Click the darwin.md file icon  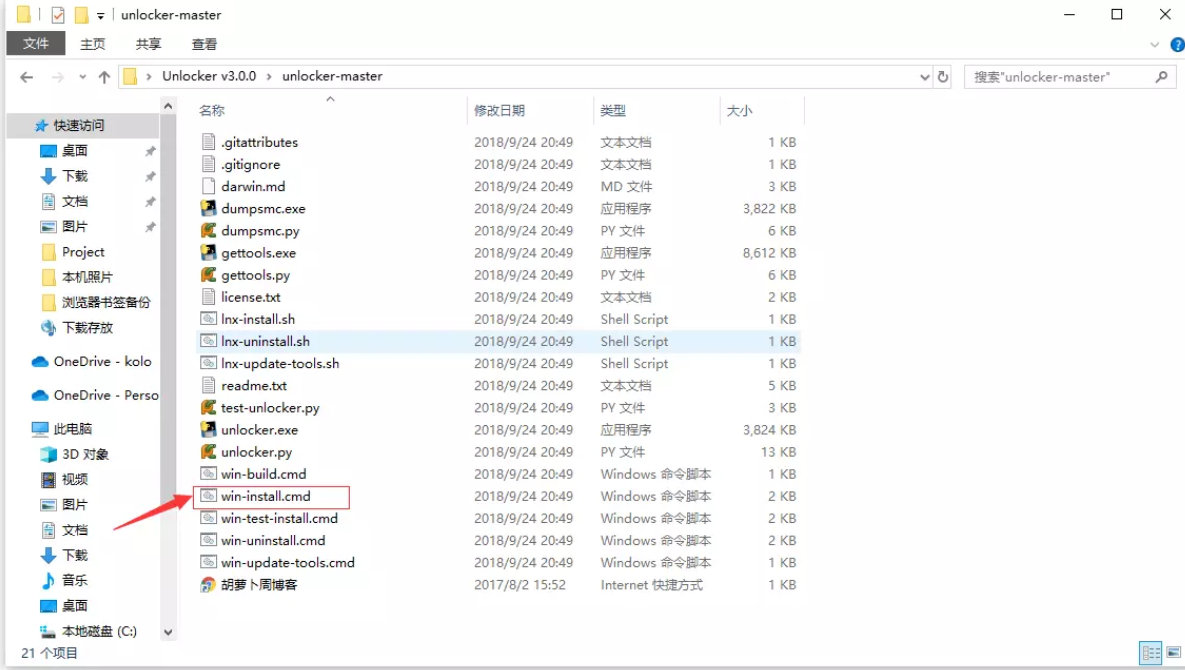coord(209,186)
